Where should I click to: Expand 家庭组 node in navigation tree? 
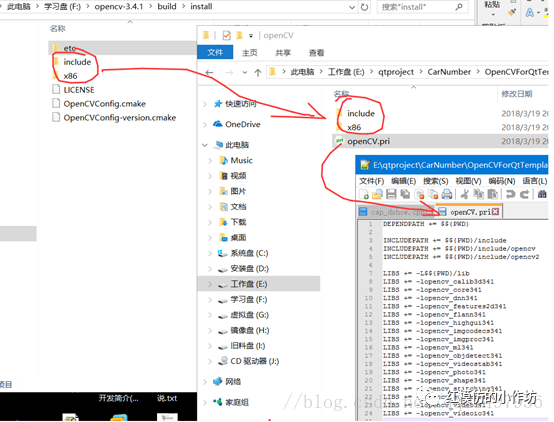click(x=205, y=402)
